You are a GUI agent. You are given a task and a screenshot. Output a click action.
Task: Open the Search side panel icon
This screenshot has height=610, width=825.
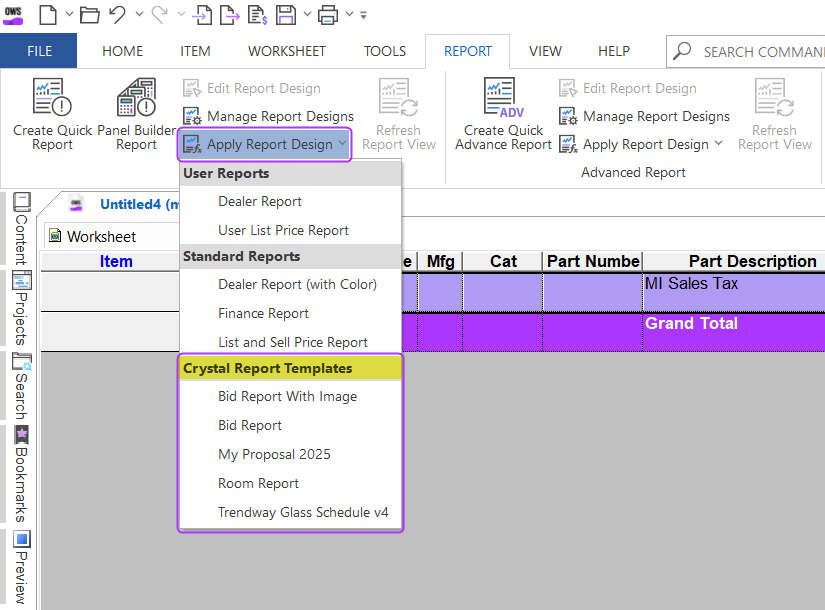(x=22, y=362)
